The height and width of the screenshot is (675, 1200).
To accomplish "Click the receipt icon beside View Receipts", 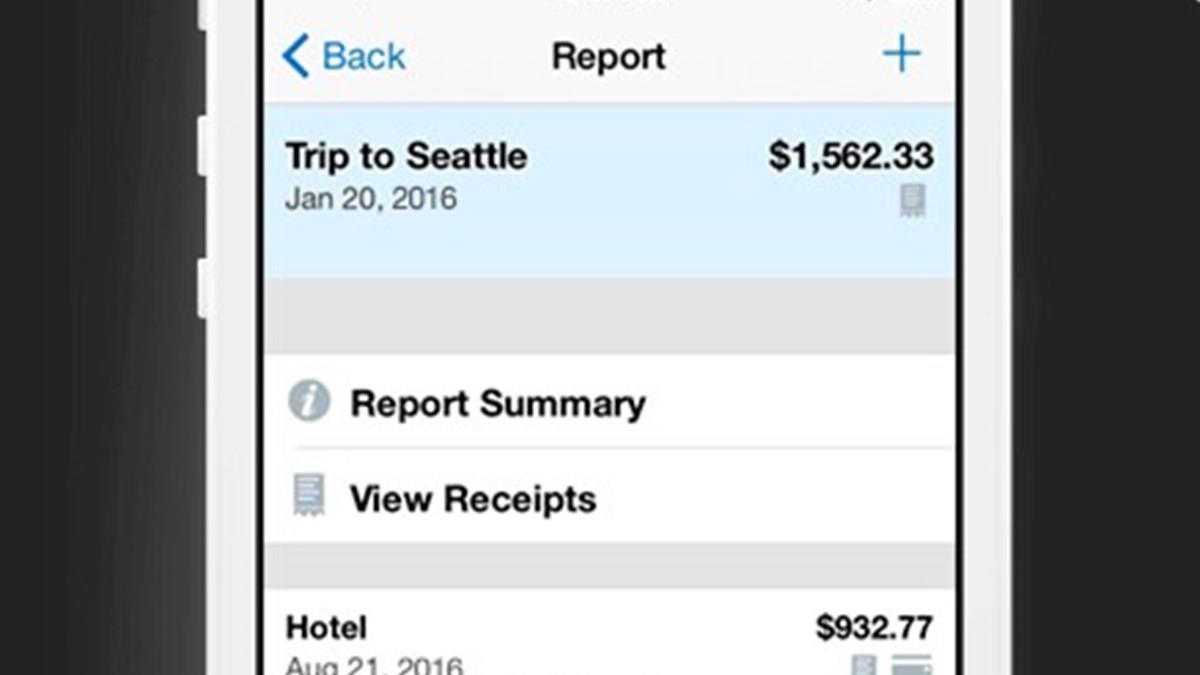I will [309, 497].
